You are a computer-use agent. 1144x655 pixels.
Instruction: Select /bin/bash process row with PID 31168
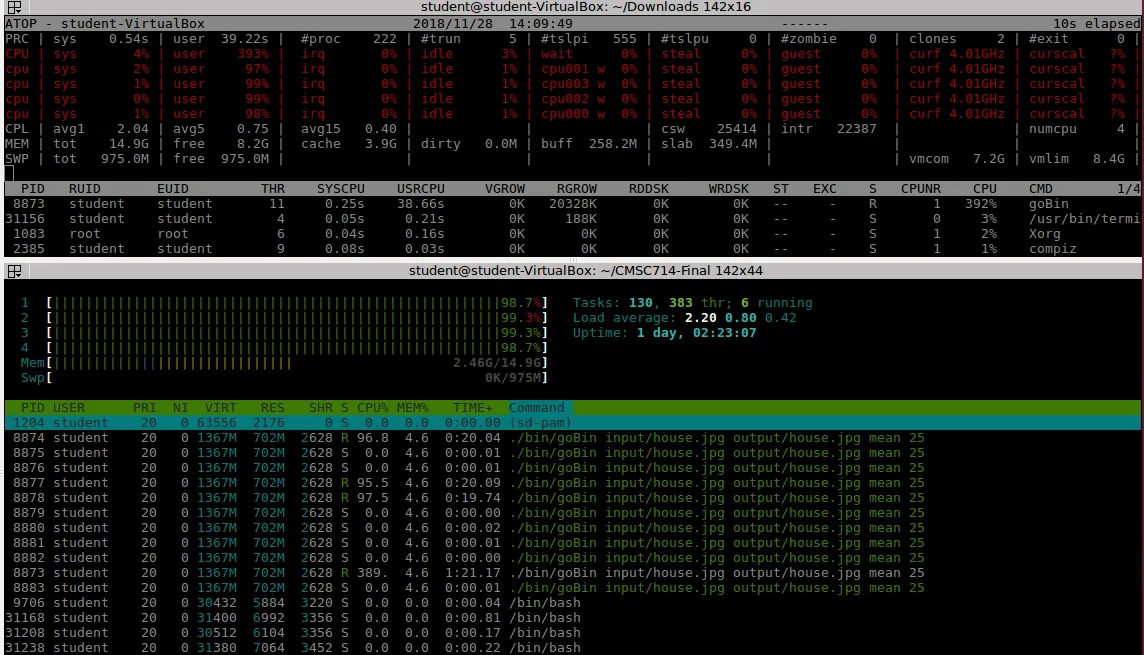coord(573,618)
